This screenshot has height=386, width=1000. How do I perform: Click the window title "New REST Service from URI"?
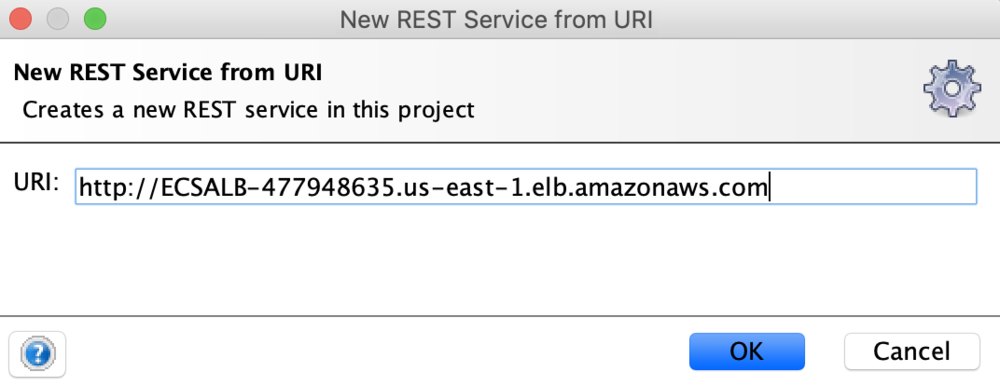click(496, 20)
